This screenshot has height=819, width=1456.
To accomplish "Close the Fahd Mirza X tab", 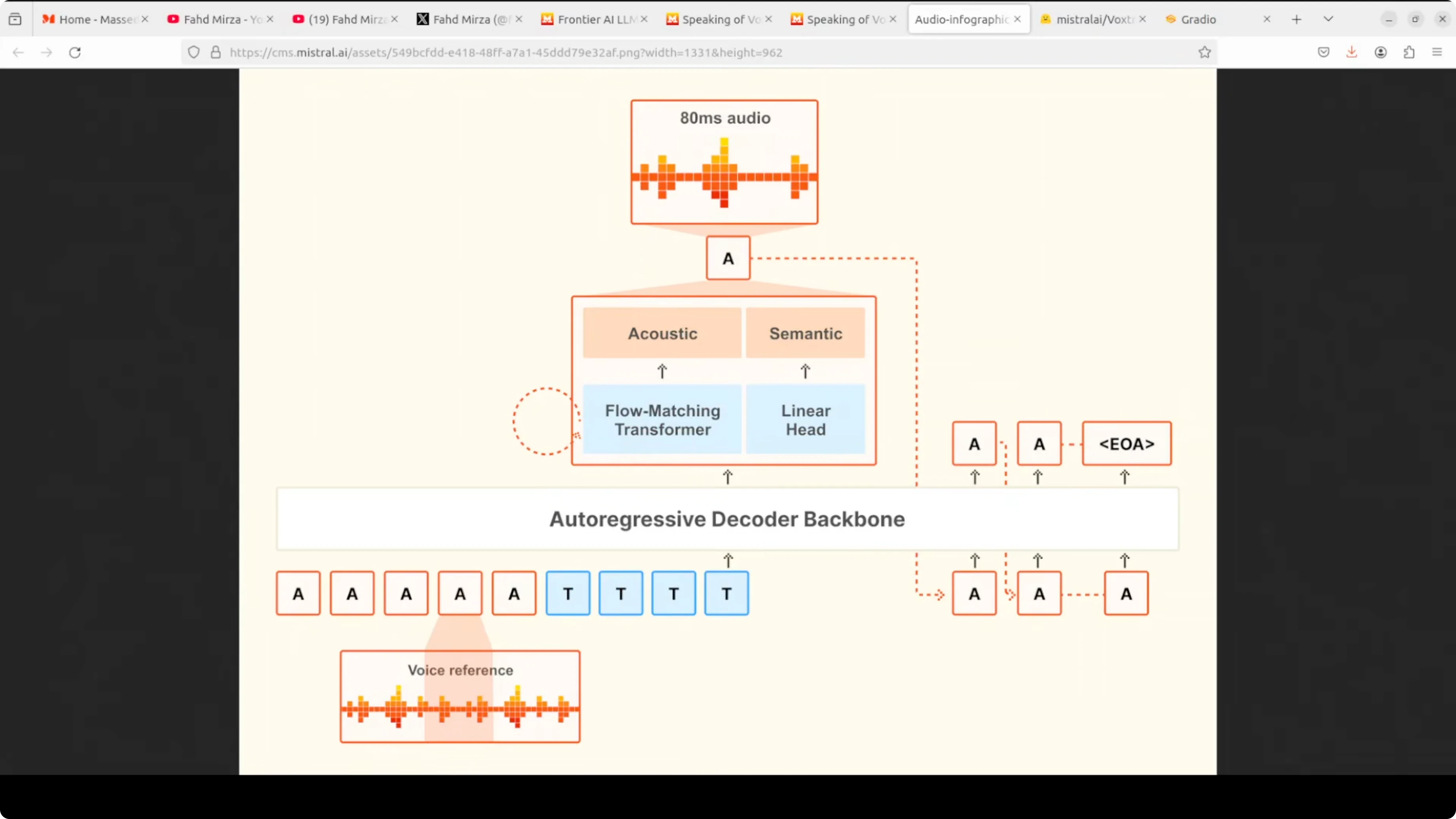I will 519,19.
